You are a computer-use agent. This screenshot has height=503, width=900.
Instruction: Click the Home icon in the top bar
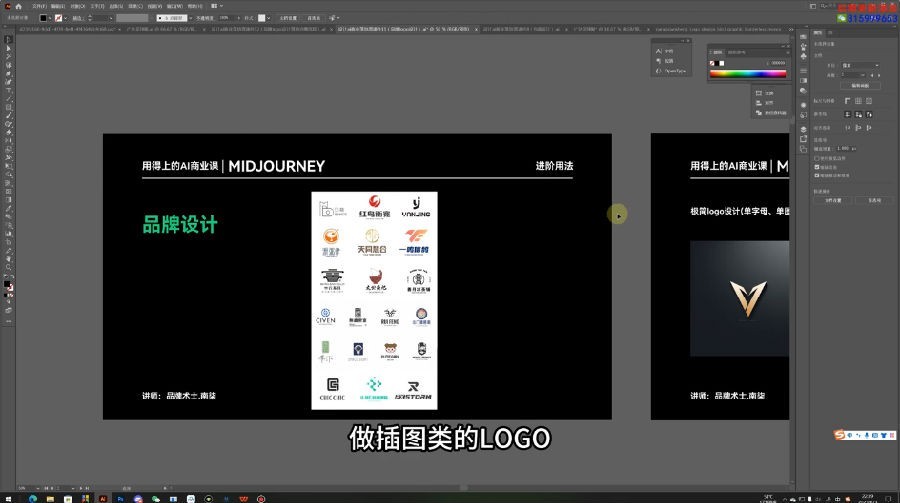[x=18, y=6]
